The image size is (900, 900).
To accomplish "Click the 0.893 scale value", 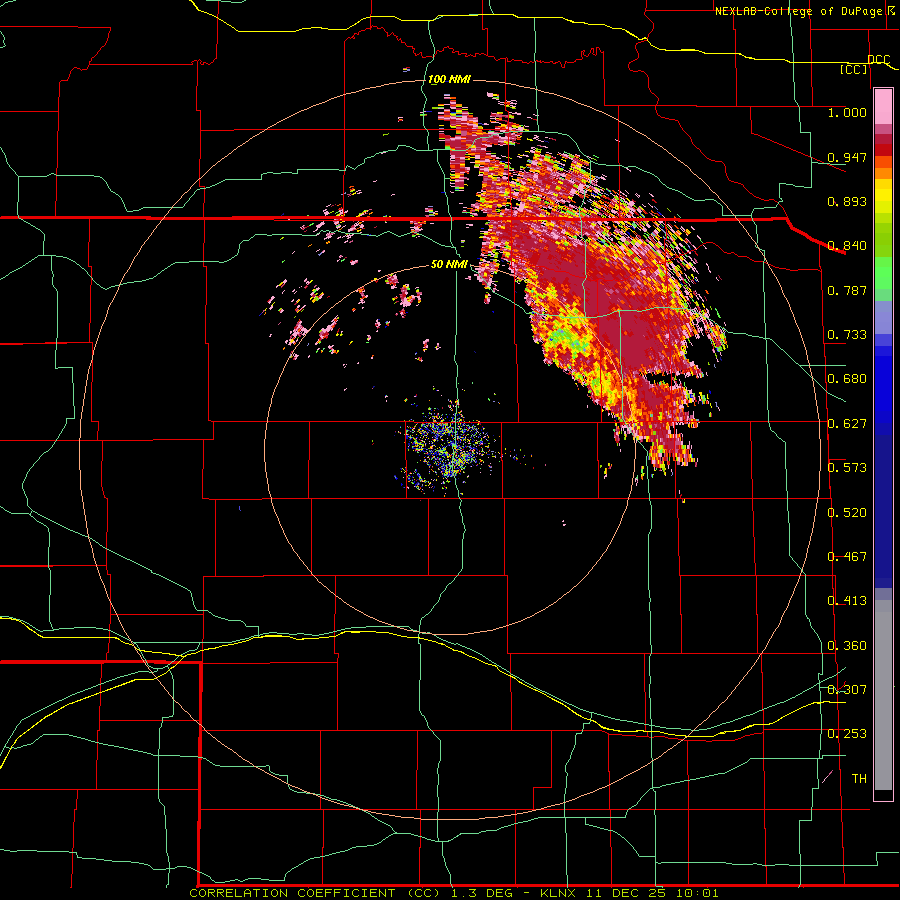I will click(x=847, y=201).
